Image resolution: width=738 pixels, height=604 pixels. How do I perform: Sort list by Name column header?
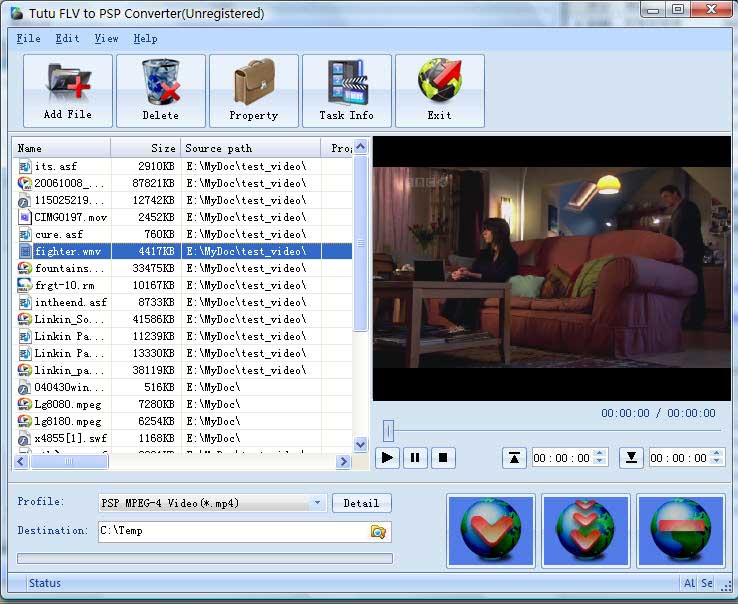(x=62, y=148)
